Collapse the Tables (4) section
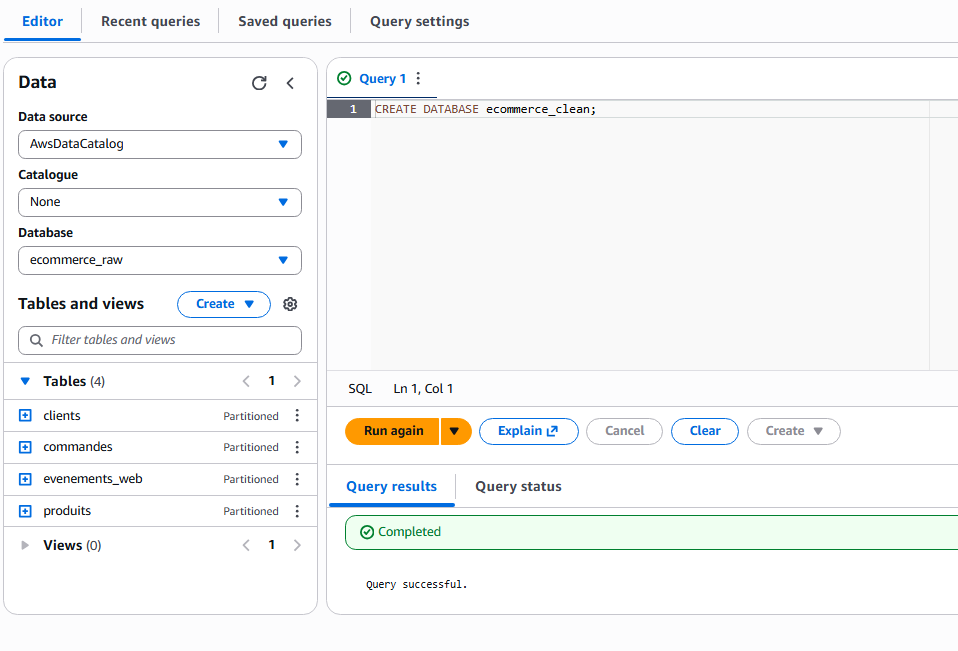The height and width of the screenshot is (651, 958). (25, 381)
